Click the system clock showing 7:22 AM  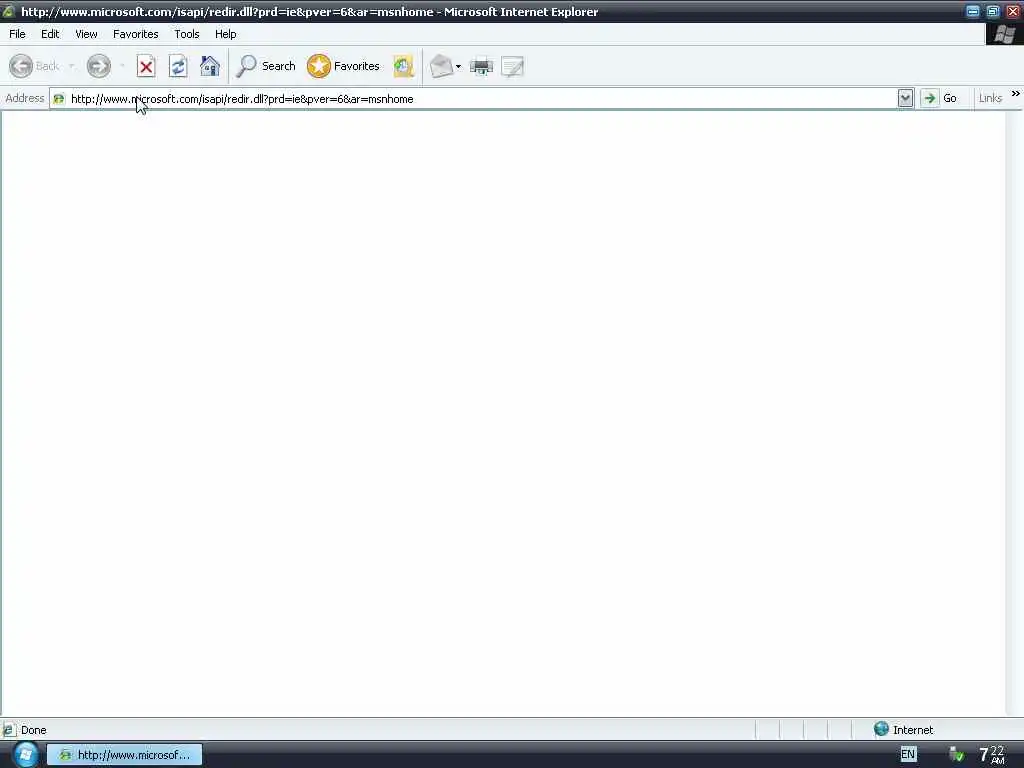(x=992, y=755)
